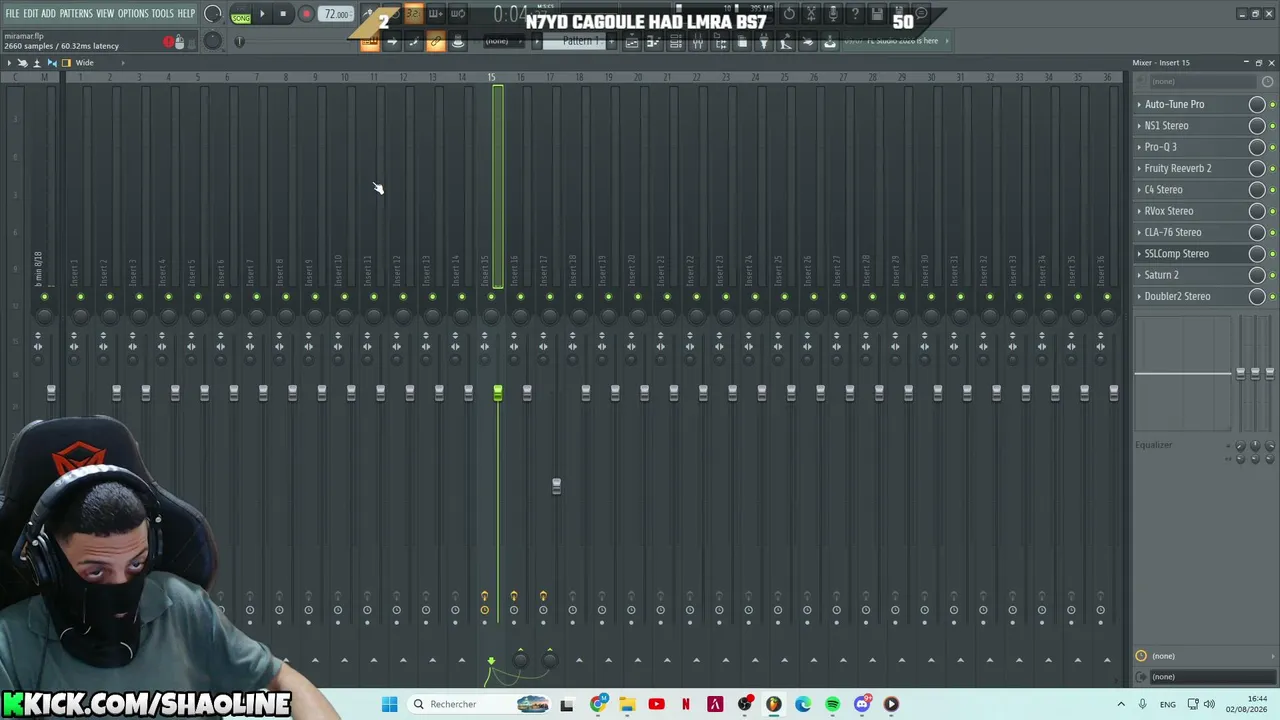Open Spotify from the taskbar
1280x720 pixels.
coord(832,704)
